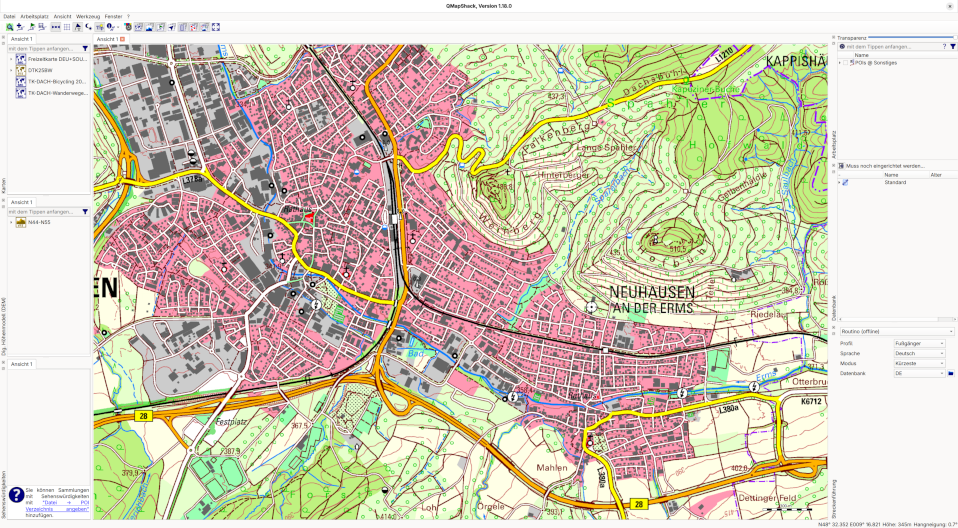Click the magnifier search icon in toolbar
Viewport: 958px width, 528px height.
[9, 27]
